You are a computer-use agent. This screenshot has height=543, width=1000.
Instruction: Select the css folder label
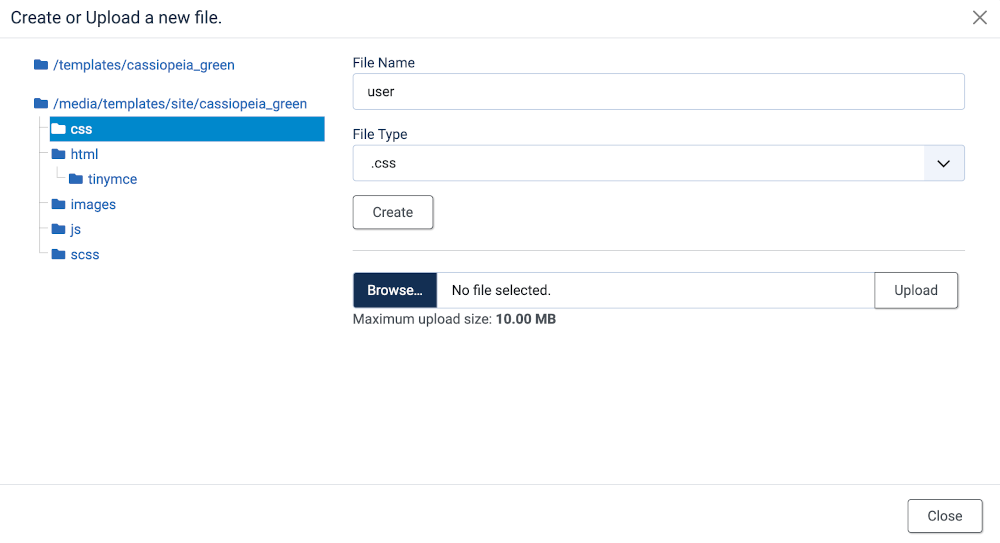click(x=82, y=129)
